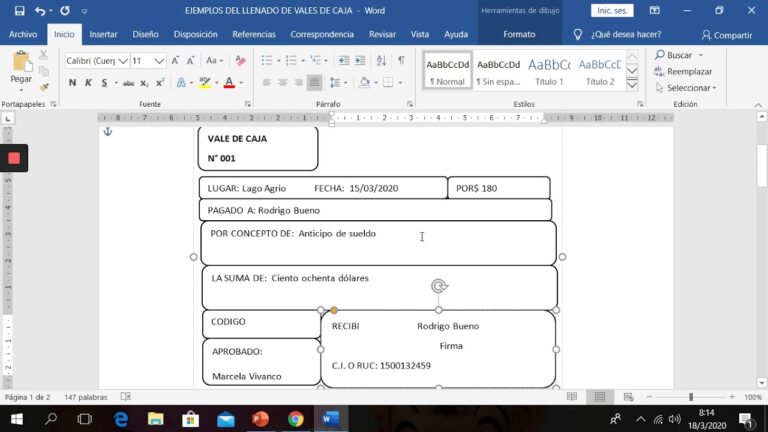Toggle justified text alignment

[314, 83]
